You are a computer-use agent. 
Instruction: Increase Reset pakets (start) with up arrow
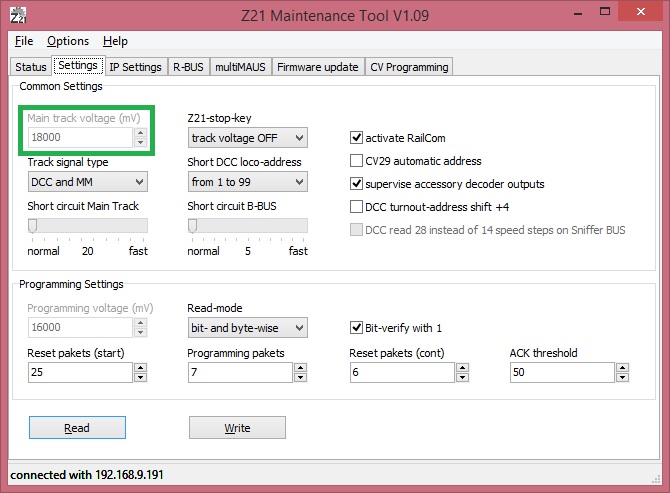(x=141, y=367)
